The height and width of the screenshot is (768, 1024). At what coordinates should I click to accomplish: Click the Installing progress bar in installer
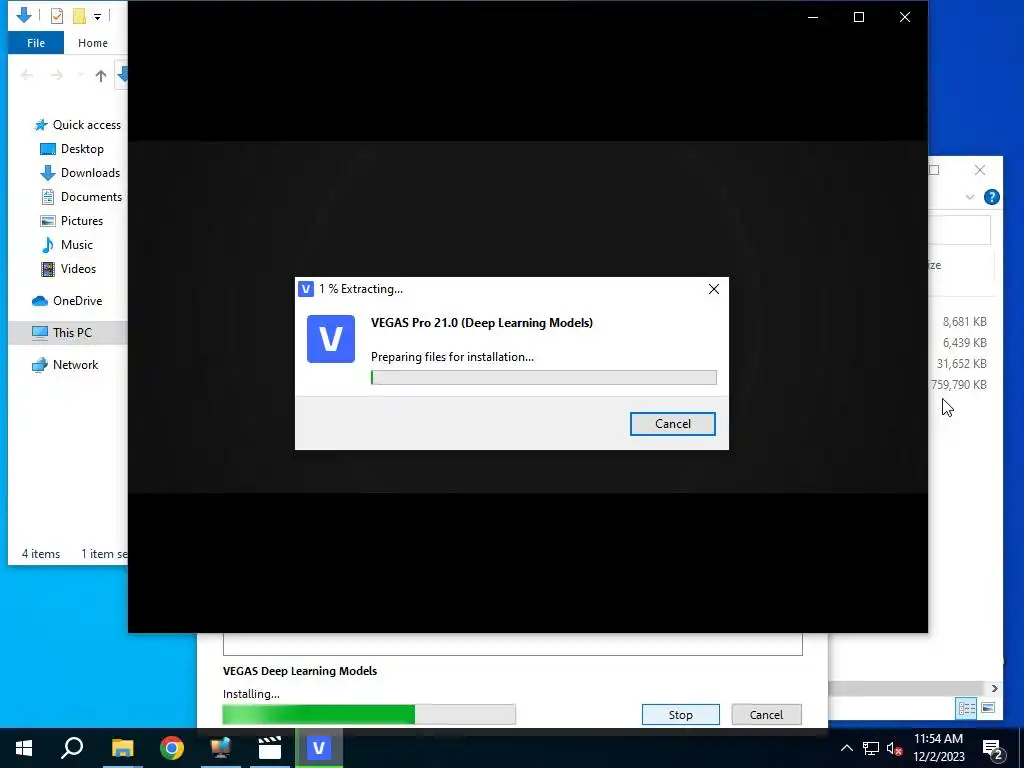tap(369, 714)
